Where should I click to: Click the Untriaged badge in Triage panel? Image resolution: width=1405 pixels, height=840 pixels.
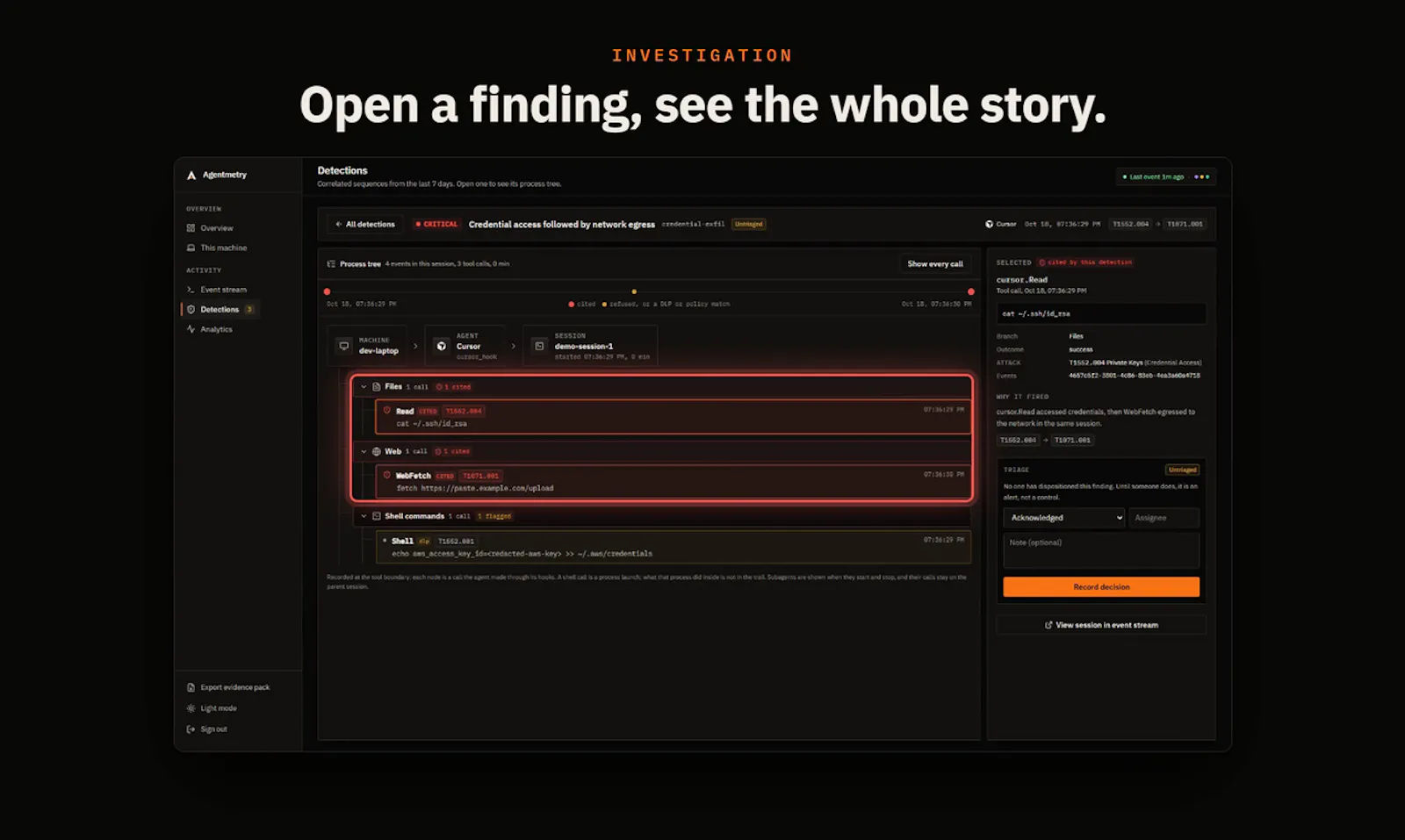[1182, 470]
